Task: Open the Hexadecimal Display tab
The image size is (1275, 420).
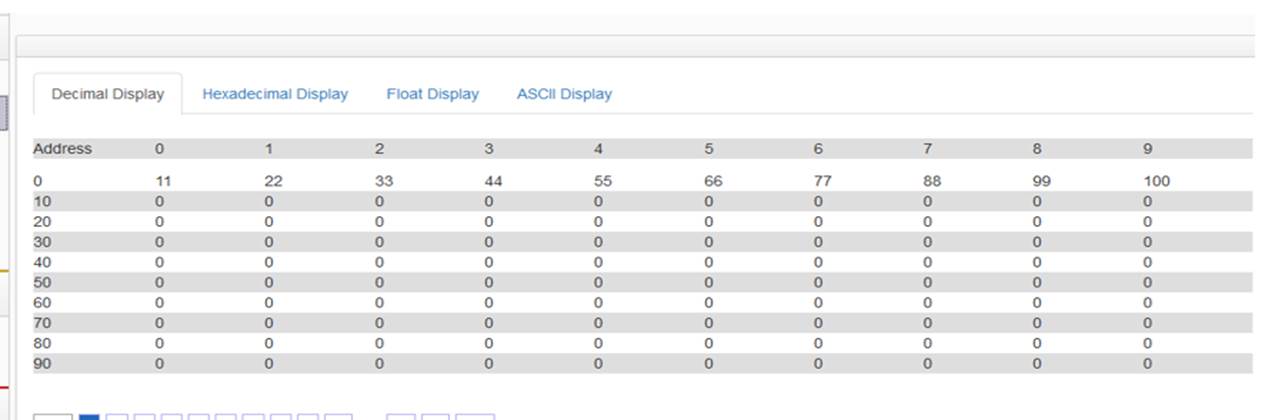Action: point(275,94)
